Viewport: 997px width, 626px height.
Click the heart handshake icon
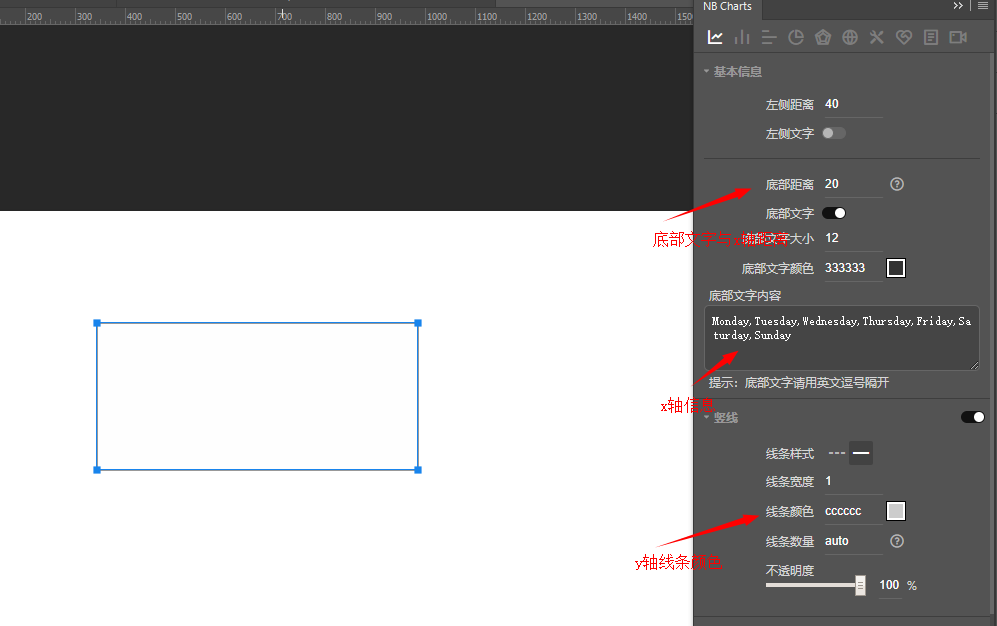coord(904,37)
